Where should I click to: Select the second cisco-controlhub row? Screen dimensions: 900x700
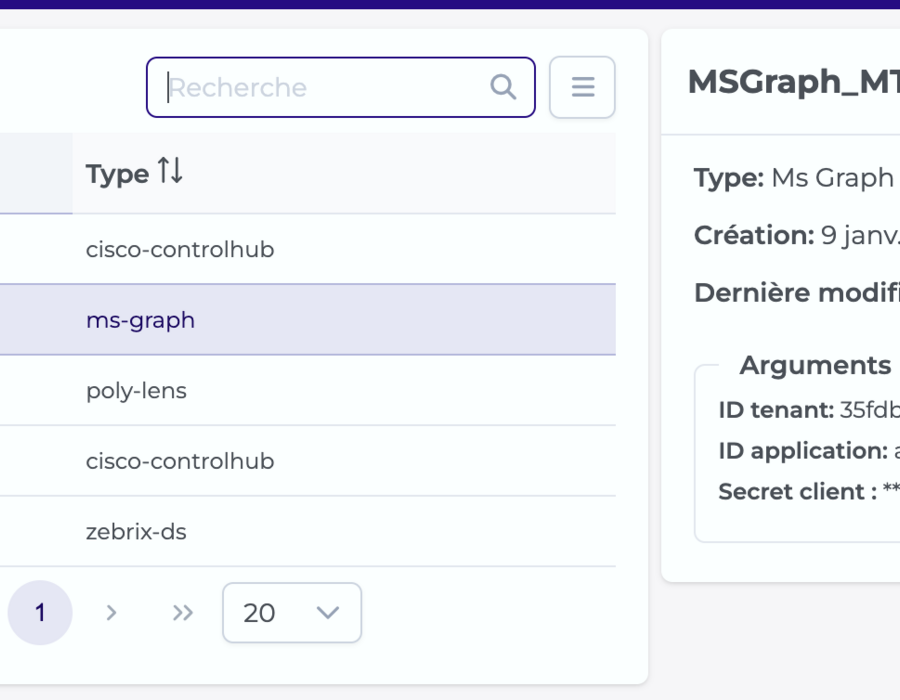[x=308, y=461]
